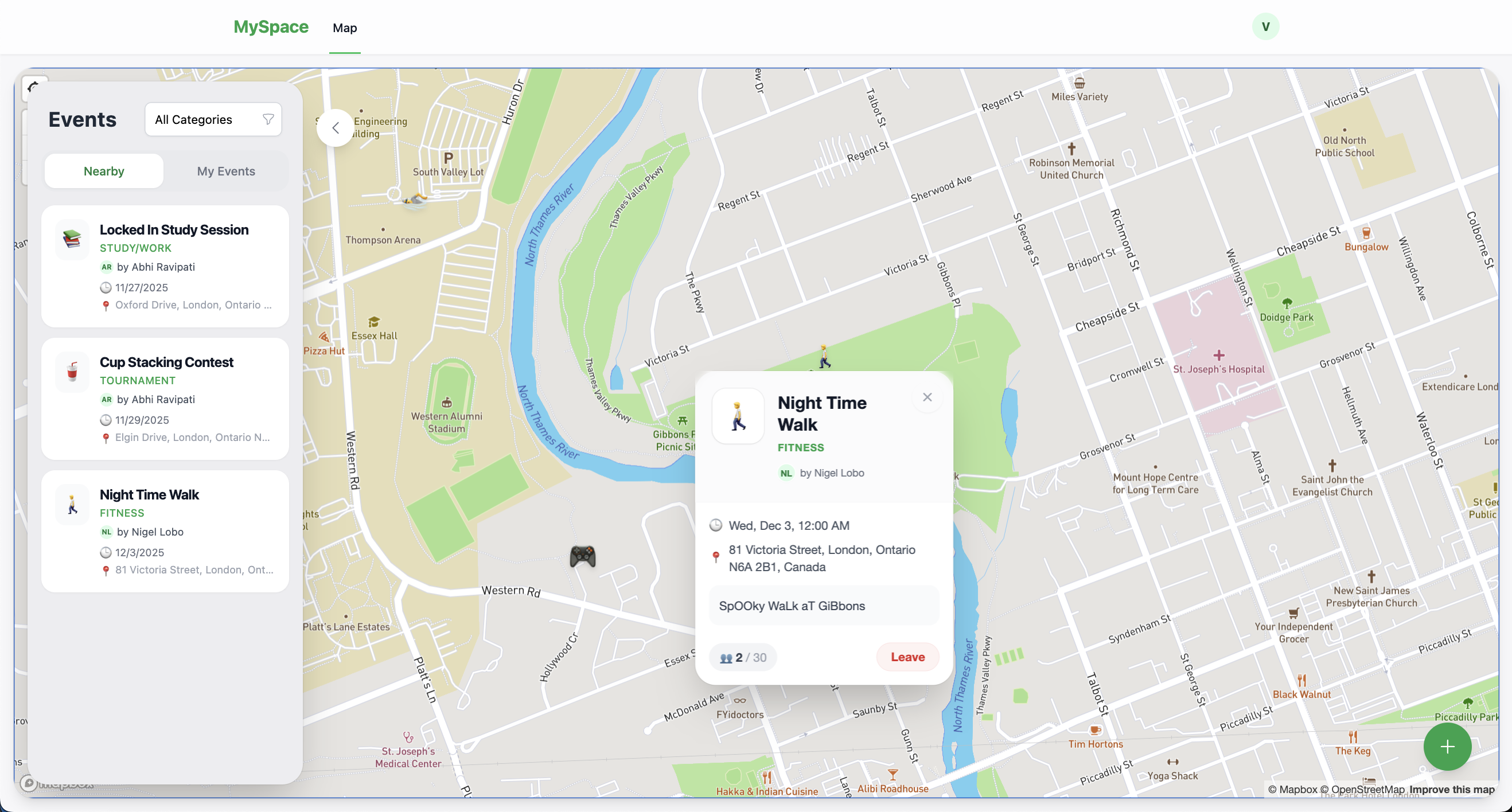Click the game controller map marker
The height and width of the screenshot is (812, 1512).
pos(582,556)
